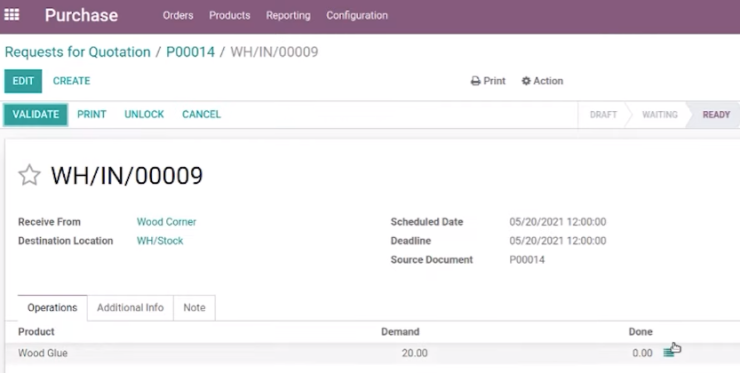Mark WH/IN/00009 as favorite with star
The width and height of the screenshot is (740, 373).
(29, 175)
